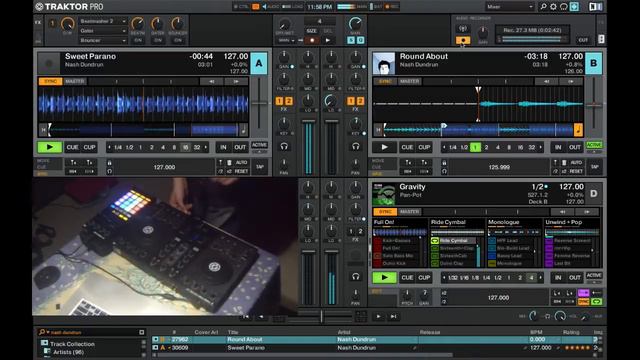Select Track Collection in browser tree
This screenshot has width=640, height=360.
[72, 344]
